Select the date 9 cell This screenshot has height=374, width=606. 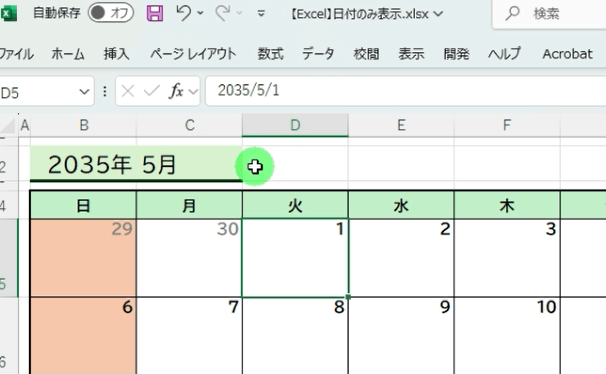(401, 336)
